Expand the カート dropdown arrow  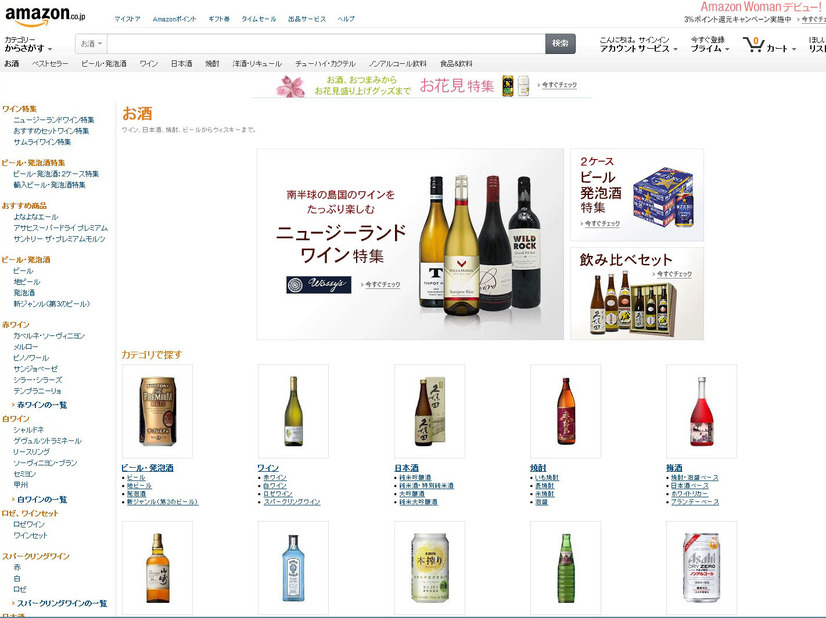coord(793,49)
